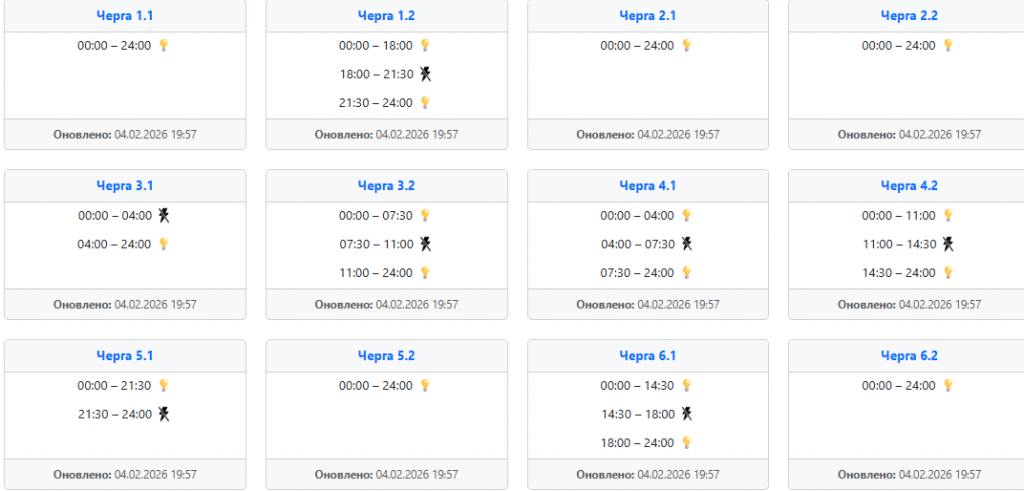This screenshot has height=491, width=1024.
Task: Click the light bulb icon in Черга 5.2
Action: pos(425,385)
